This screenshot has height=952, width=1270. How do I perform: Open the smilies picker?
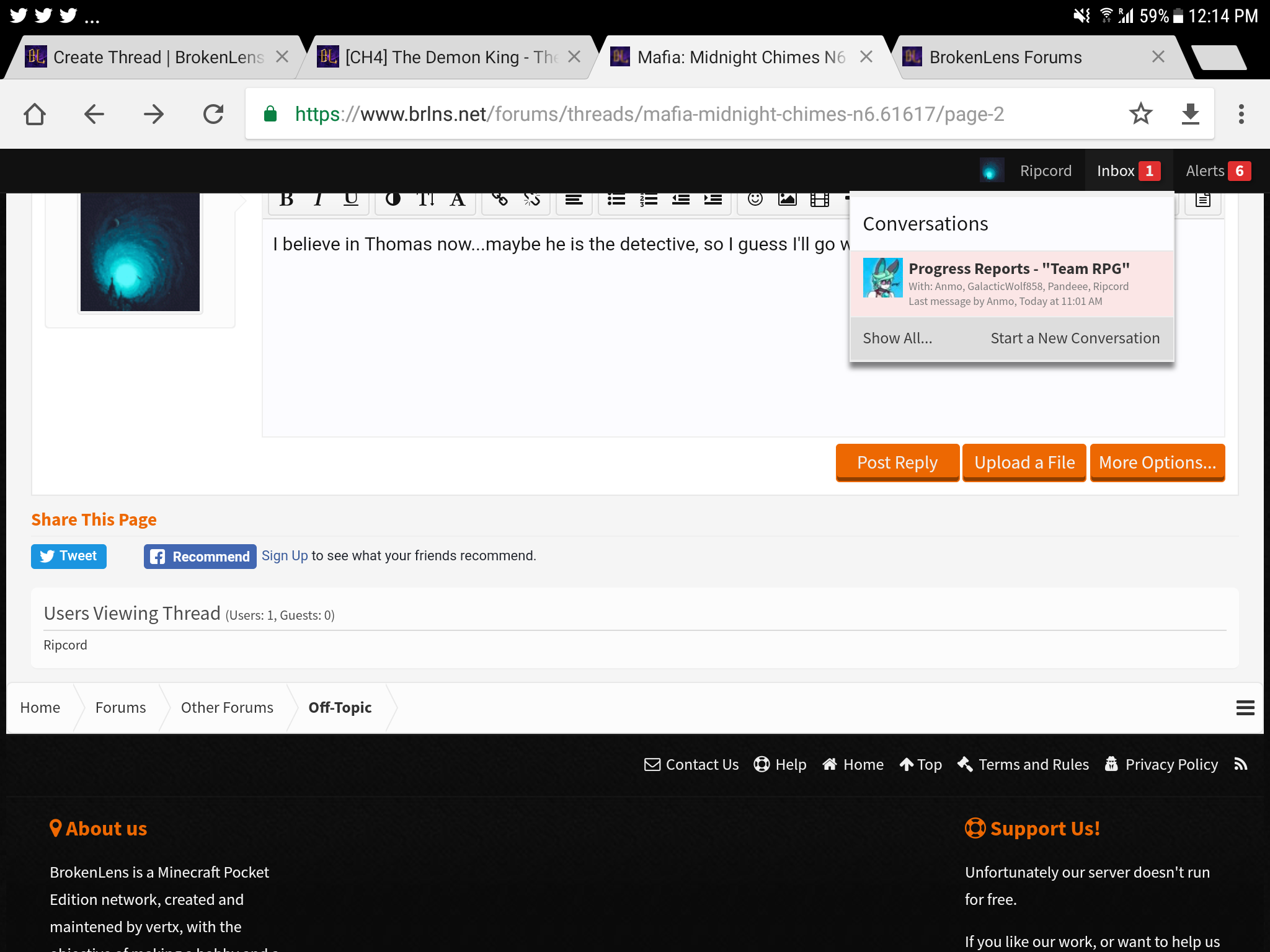pyautogui.click(x=755, y=200)
